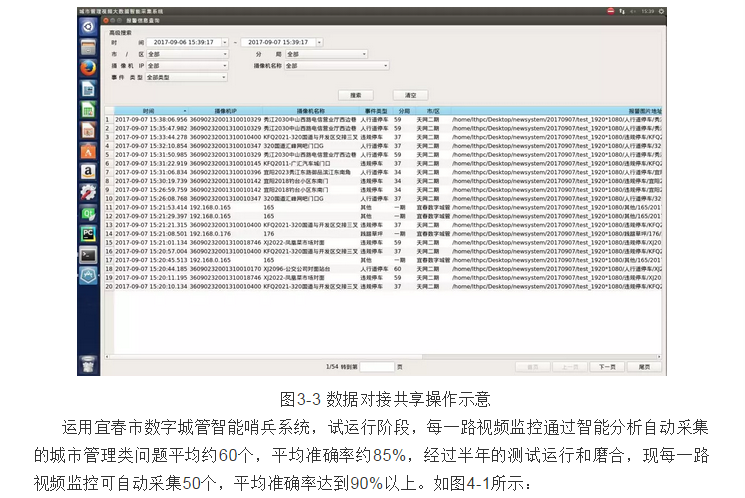Click the 清空 clear button
Image resolution: width=745 pixels, height=498 pixels.
(411, 95)
